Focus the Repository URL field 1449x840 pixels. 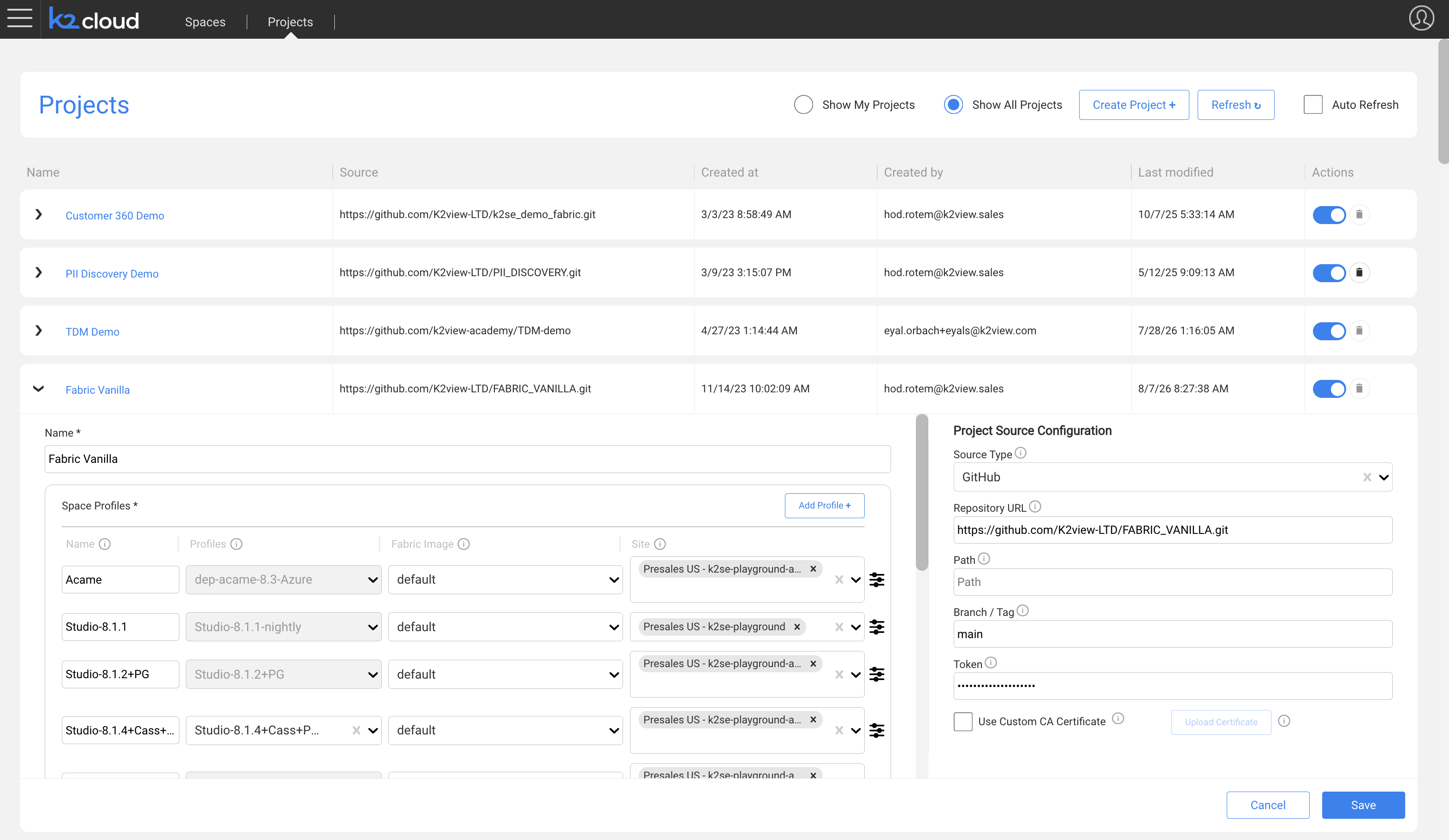point(1172,530)
